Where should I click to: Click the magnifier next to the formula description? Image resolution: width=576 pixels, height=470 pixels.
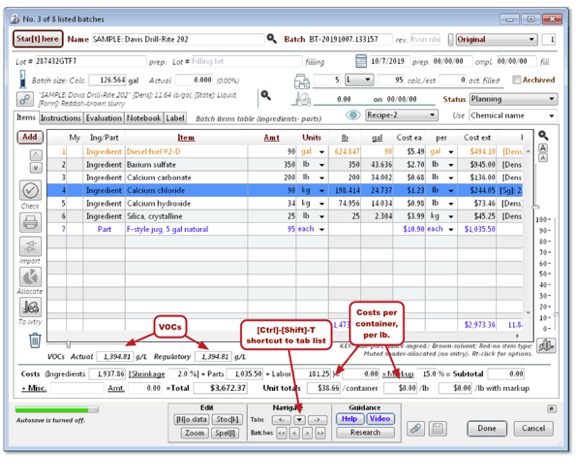pyautogui.click(x=266, y=95)
